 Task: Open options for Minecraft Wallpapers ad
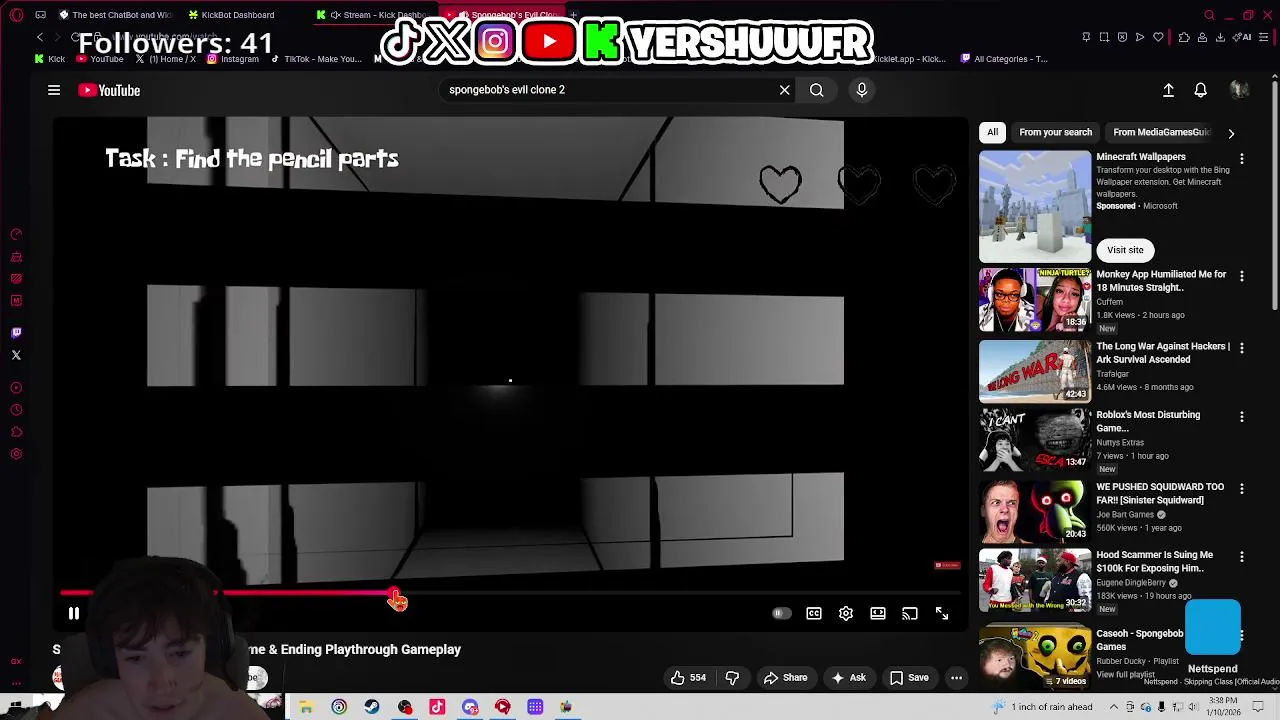coord(1242,159)
